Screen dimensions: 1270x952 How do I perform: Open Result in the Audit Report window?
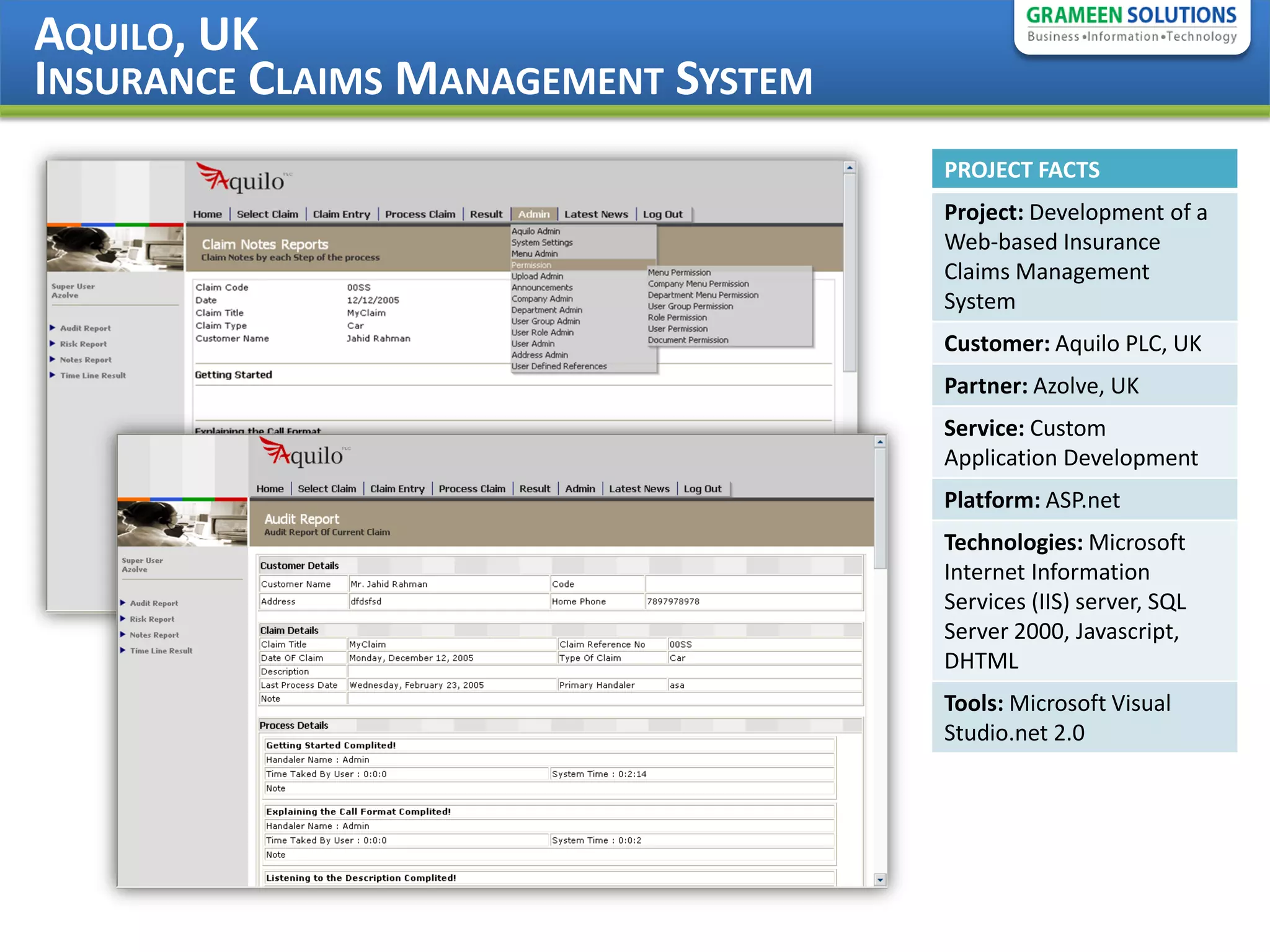pos(535,489)
